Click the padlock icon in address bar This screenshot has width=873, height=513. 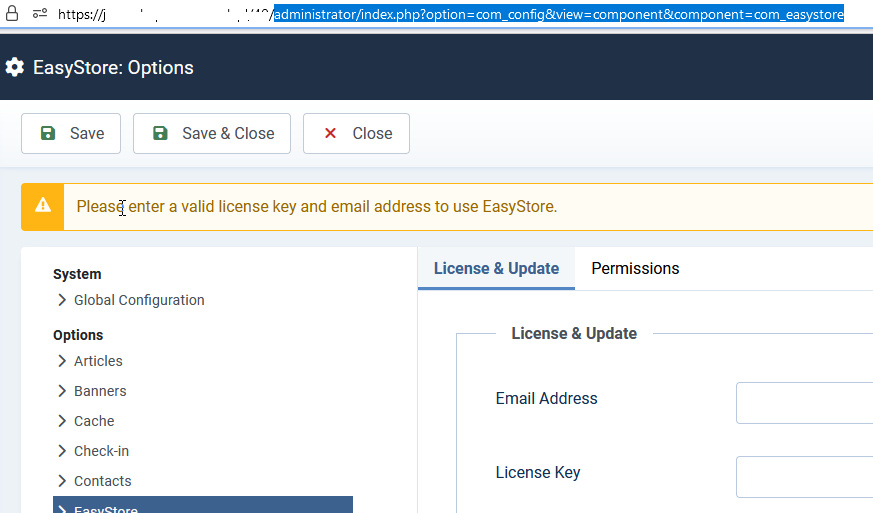tap(13, 14)
